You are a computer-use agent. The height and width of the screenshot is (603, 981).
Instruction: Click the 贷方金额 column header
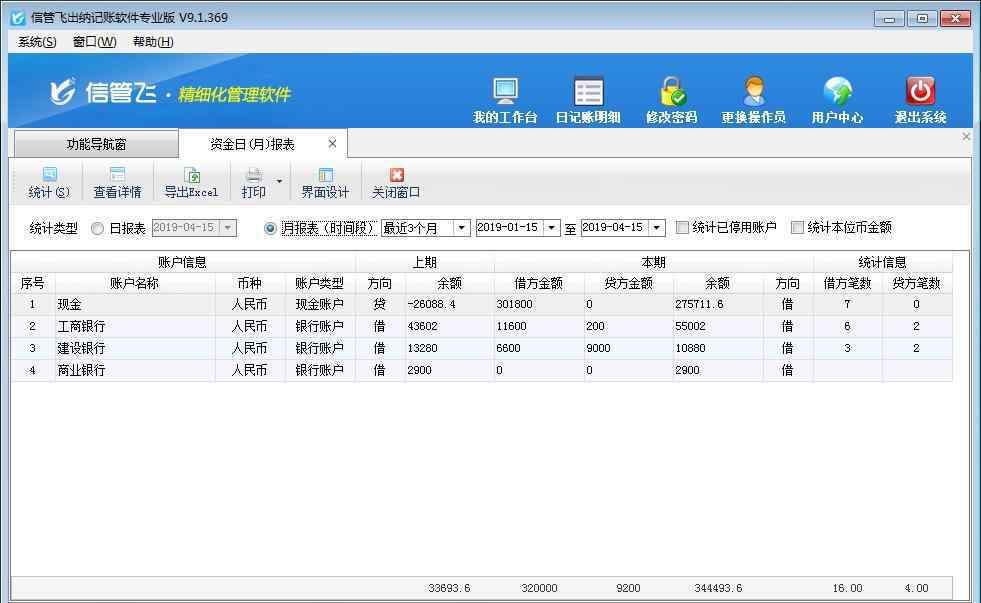click(x=629, y=283)
